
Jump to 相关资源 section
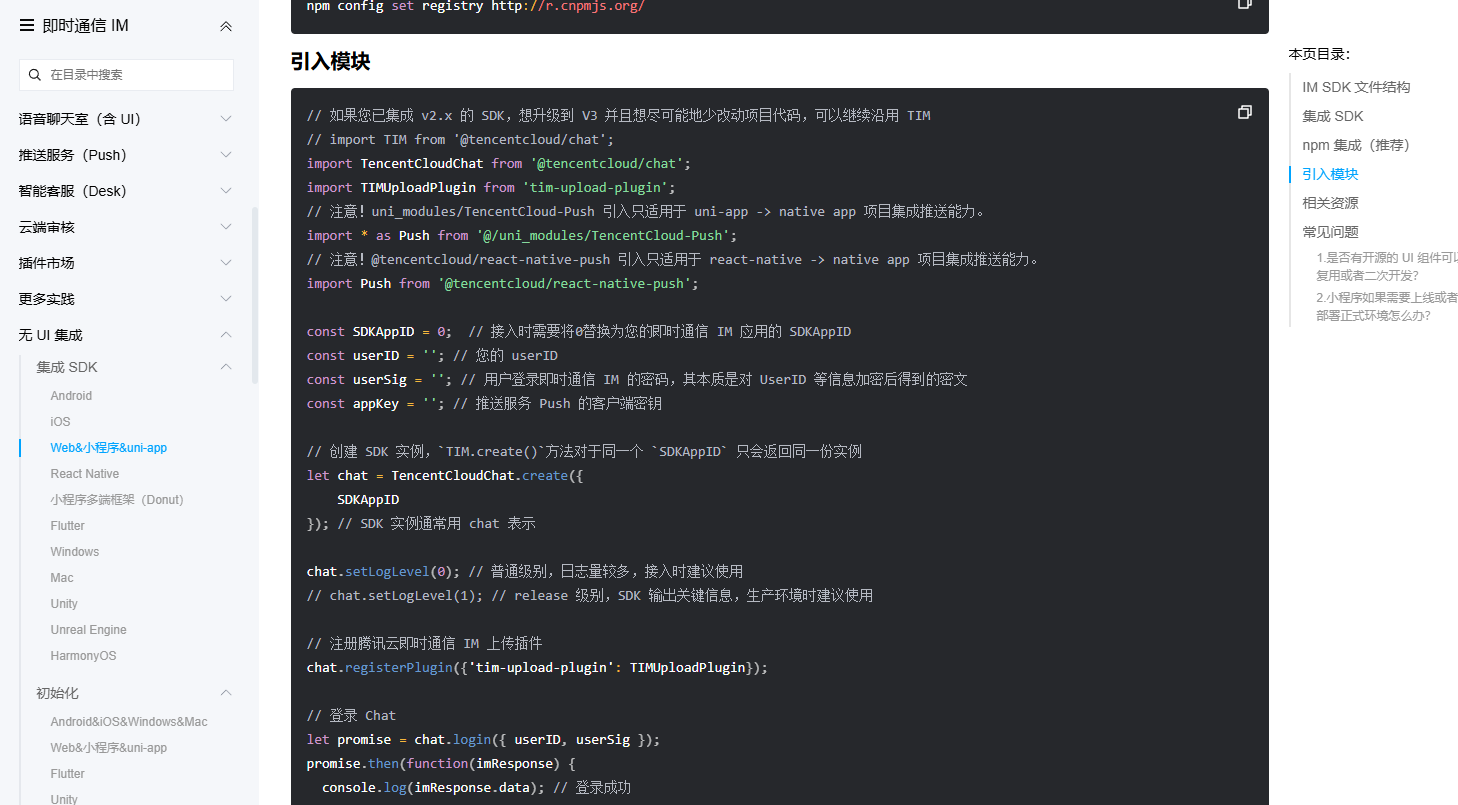click(x=1330, y=203)
